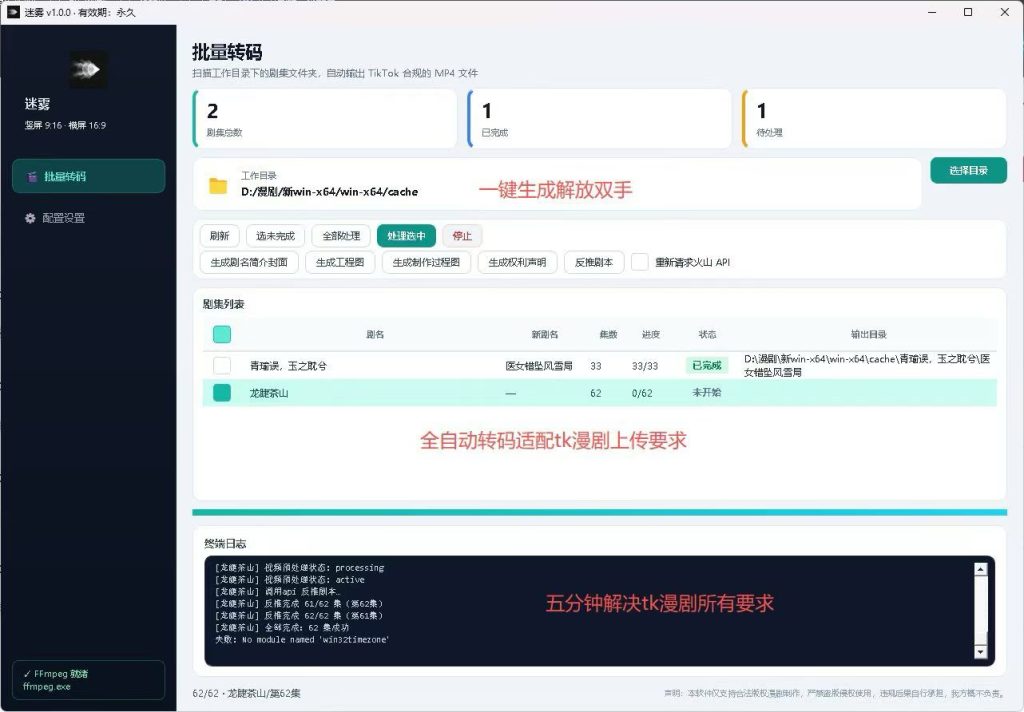Click the 新剧名 column header
1024x712 pixels.
click(x=545, y=334)
